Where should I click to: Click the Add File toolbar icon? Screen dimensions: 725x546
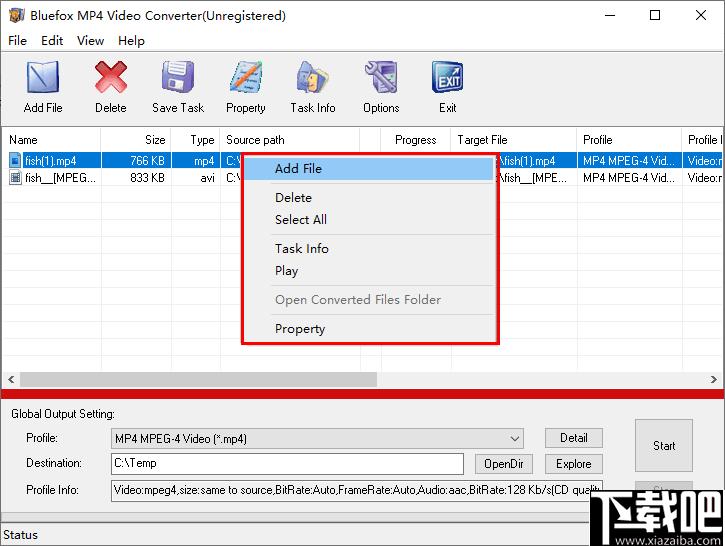pos(43,78)
